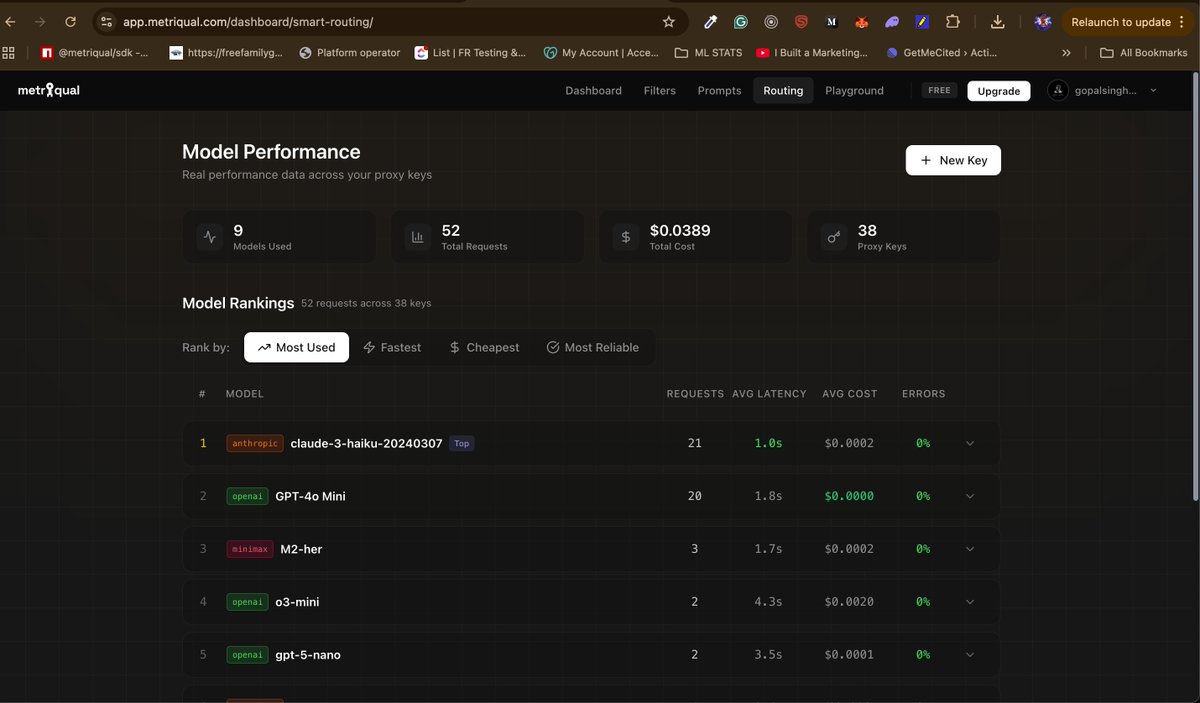Switch to the Dashboard tab
The height and width of the screenshot is (703, 1200).
pyautogui.click(x=593, y=90)
